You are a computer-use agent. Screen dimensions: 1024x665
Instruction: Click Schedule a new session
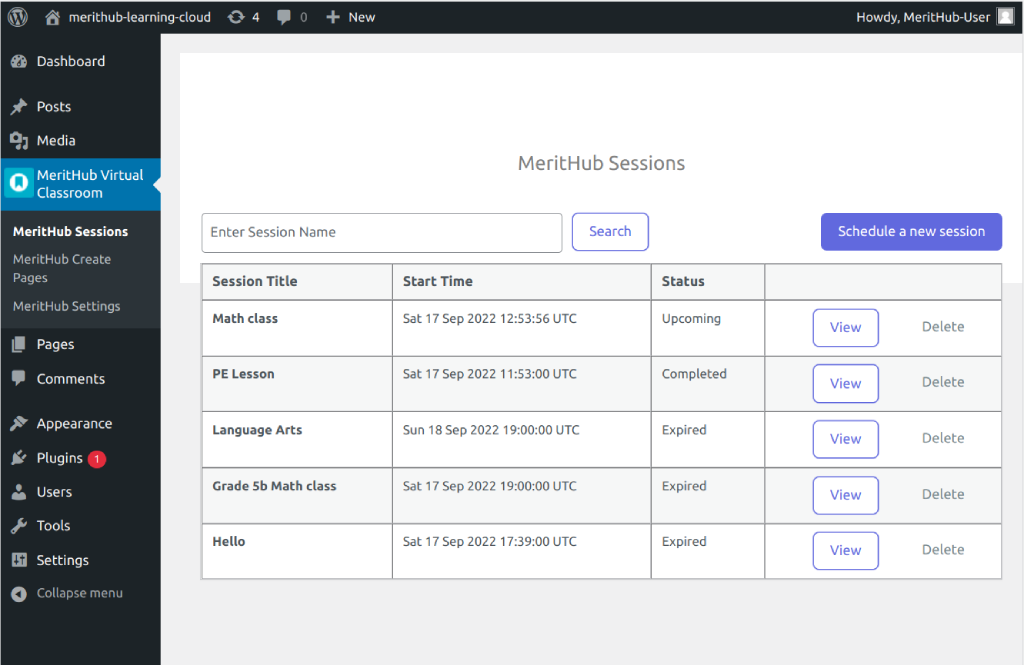click(x=911, y=232)
